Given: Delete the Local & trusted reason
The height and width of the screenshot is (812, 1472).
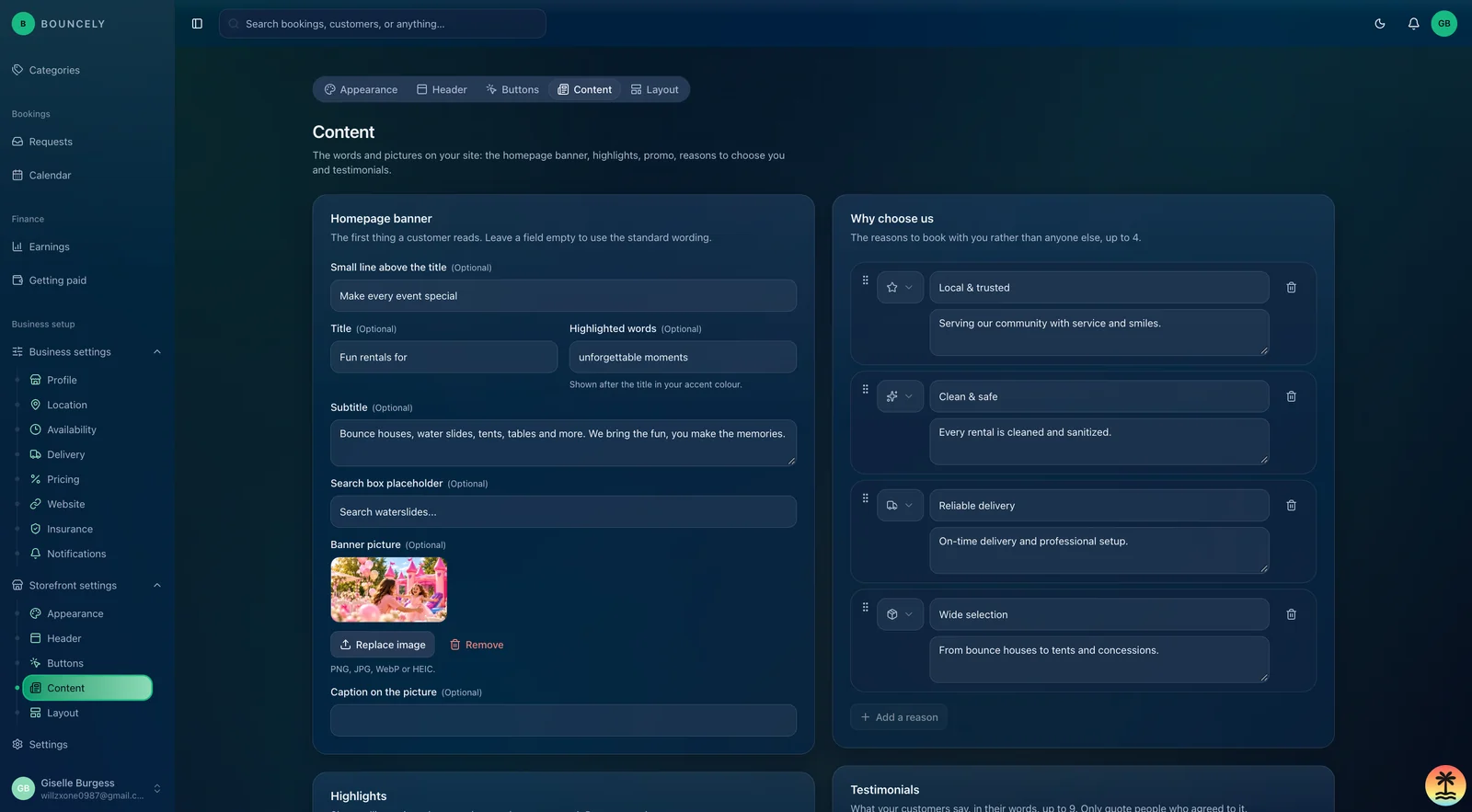Looking at the screenshot, I should tap(1292, 288).
